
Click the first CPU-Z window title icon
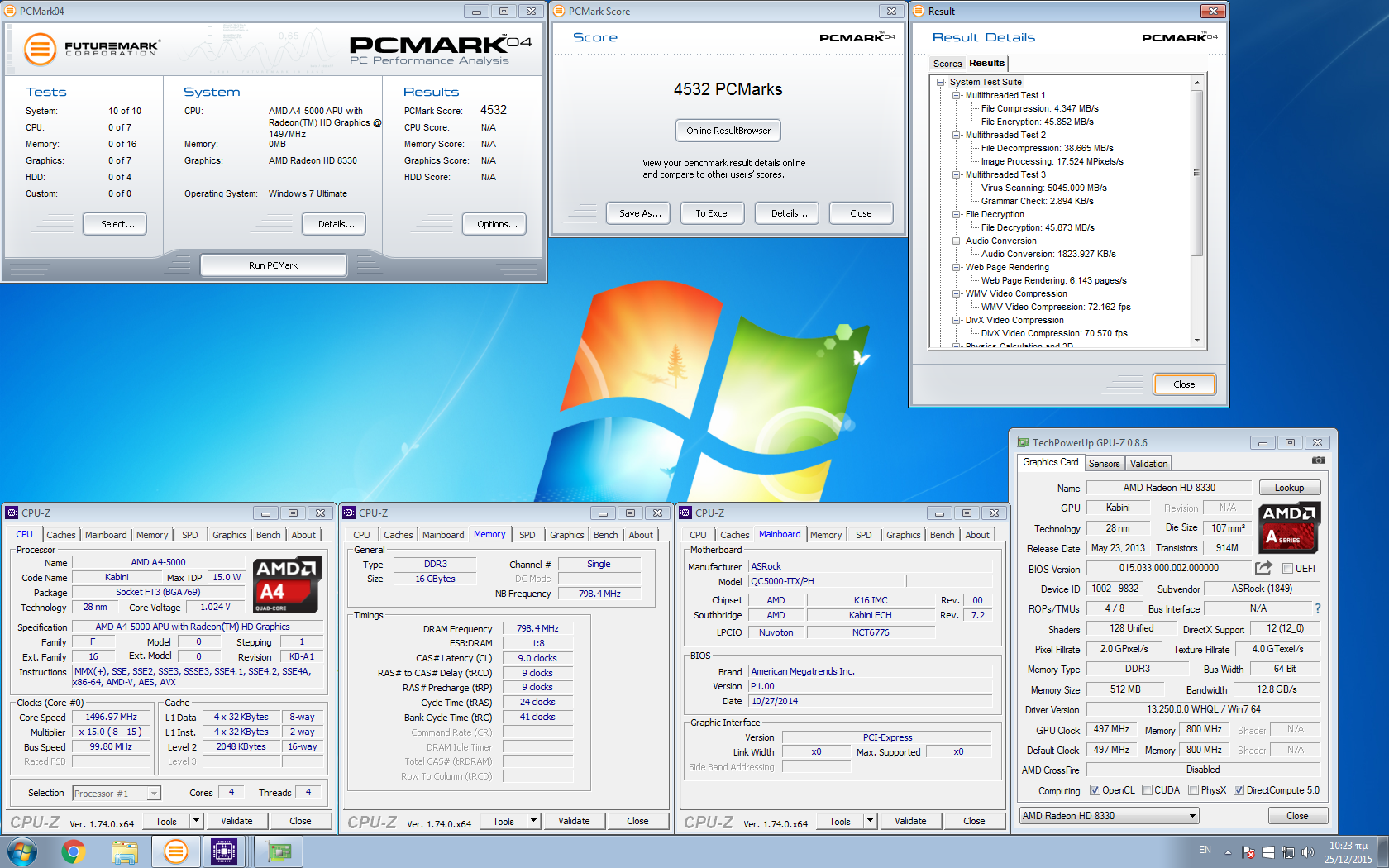12,513
